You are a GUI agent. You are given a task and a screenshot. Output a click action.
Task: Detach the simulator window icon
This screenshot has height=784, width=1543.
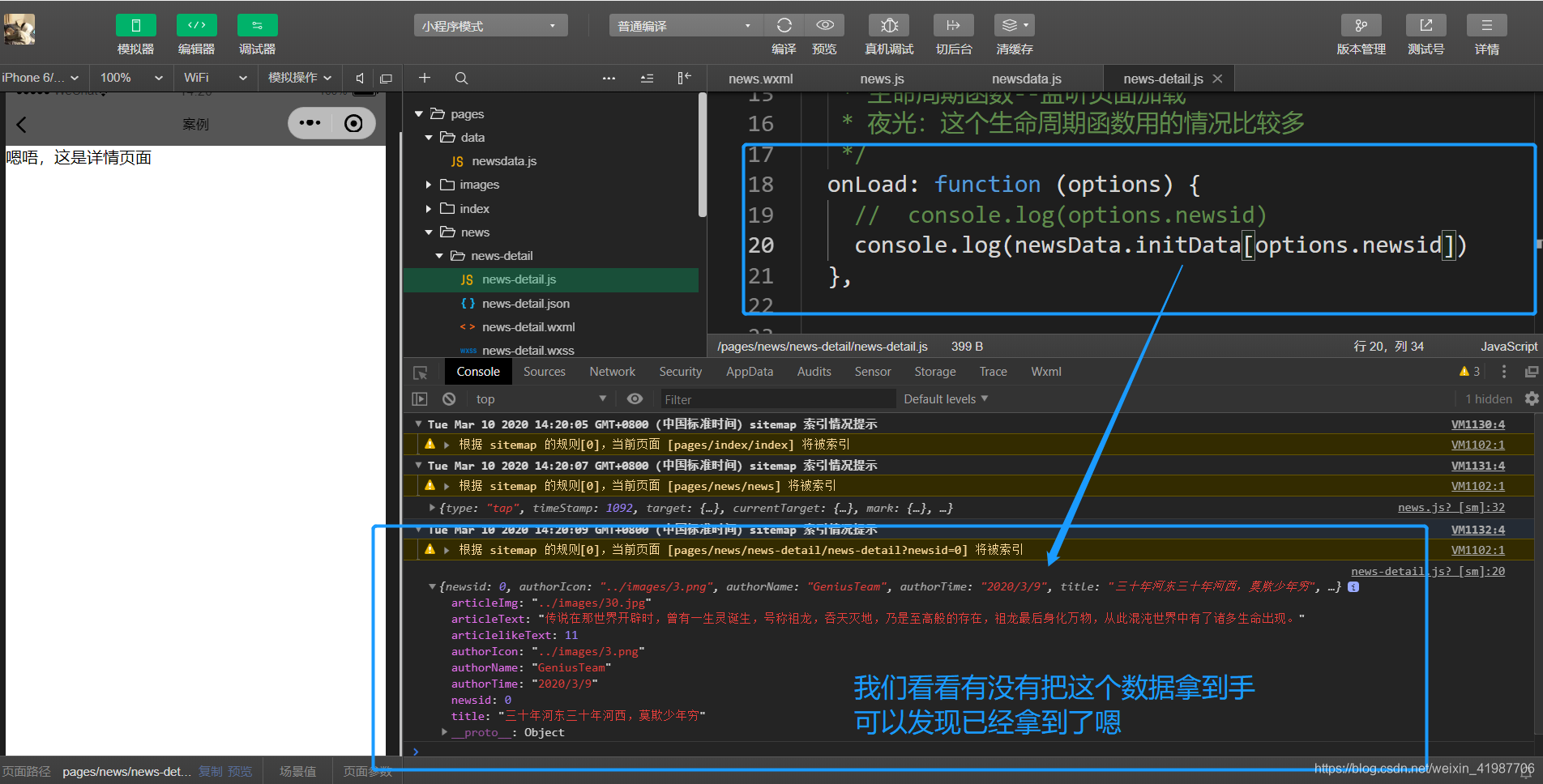pyautogui.click(x=386, y=79)
